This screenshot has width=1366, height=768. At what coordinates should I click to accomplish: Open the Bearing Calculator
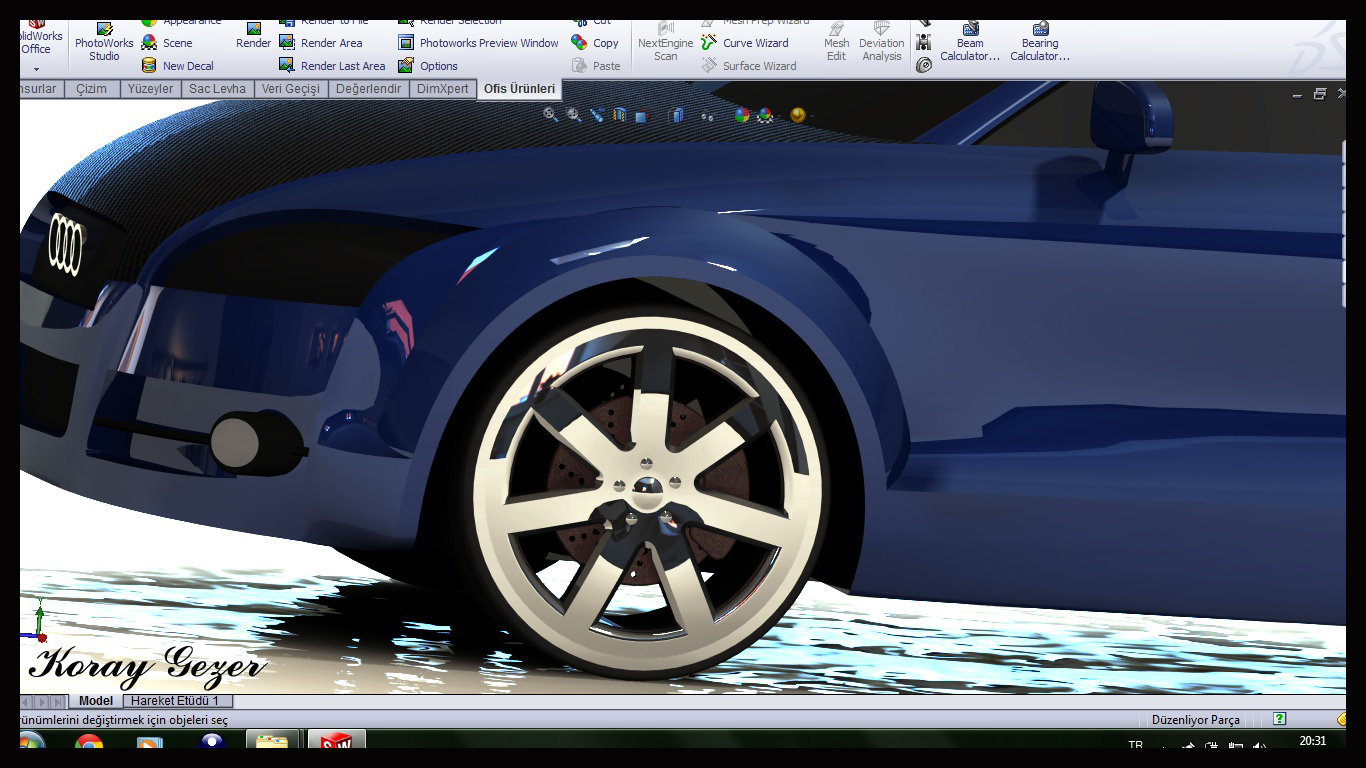point(1040,43)
